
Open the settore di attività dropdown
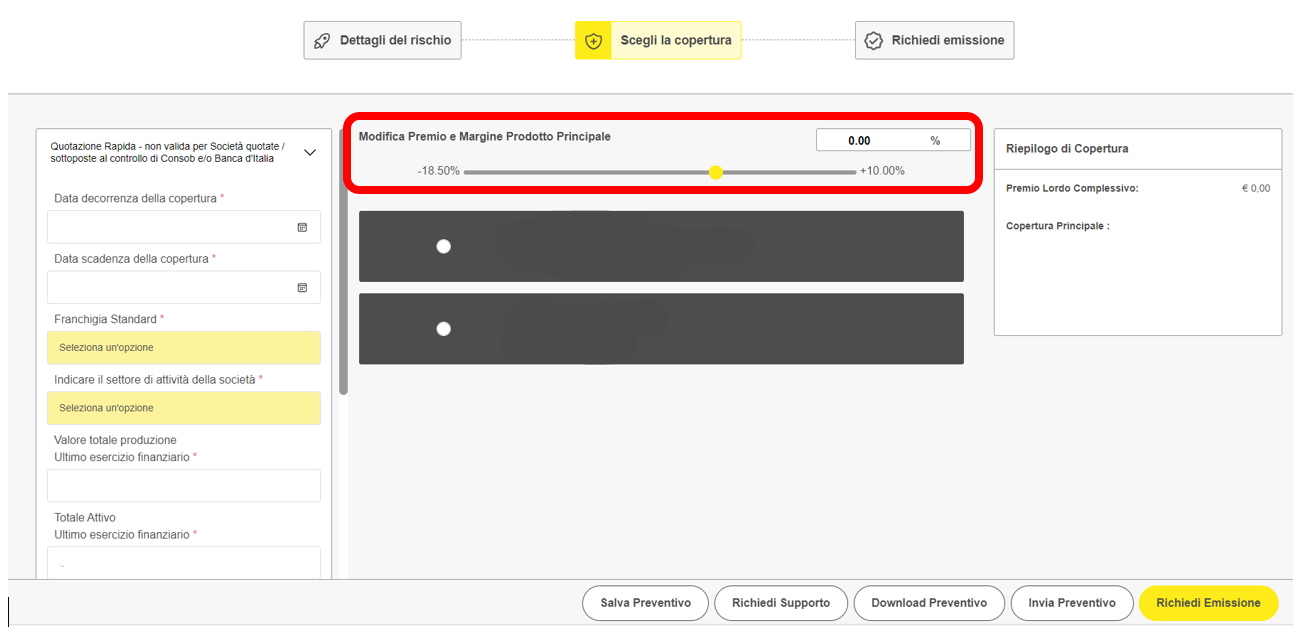coord(184,408)
